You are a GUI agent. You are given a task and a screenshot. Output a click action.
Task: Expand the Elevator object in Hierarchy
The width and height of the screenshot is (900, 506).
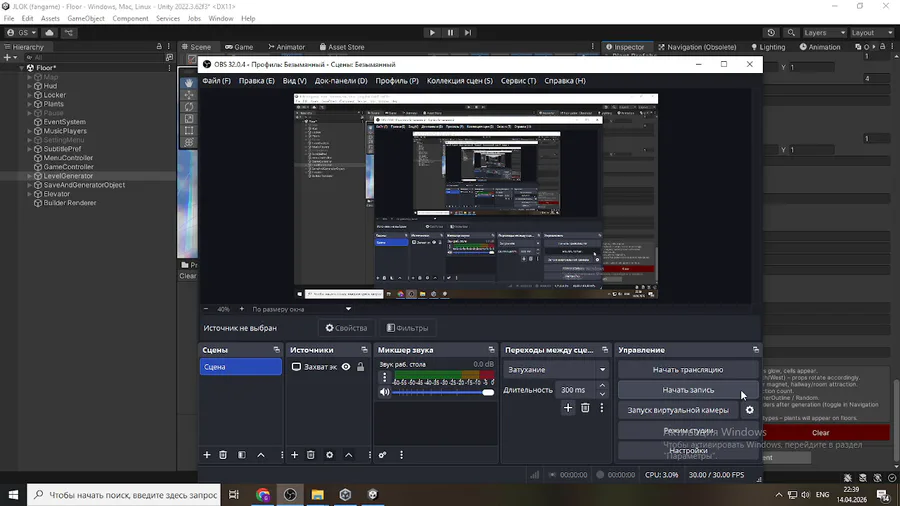29,194
